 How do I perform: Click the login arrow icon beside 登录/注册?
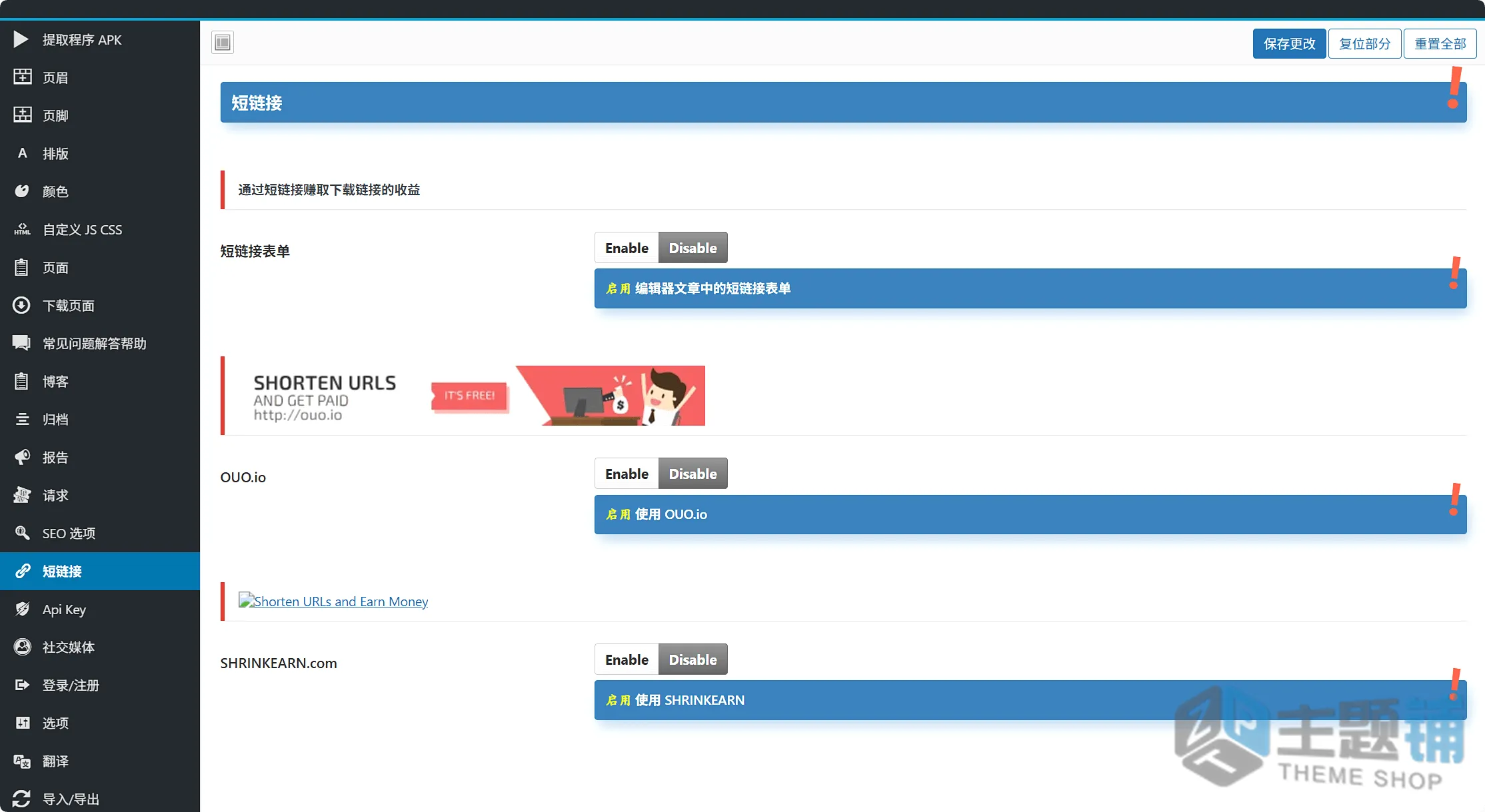(x=22, y=685)
